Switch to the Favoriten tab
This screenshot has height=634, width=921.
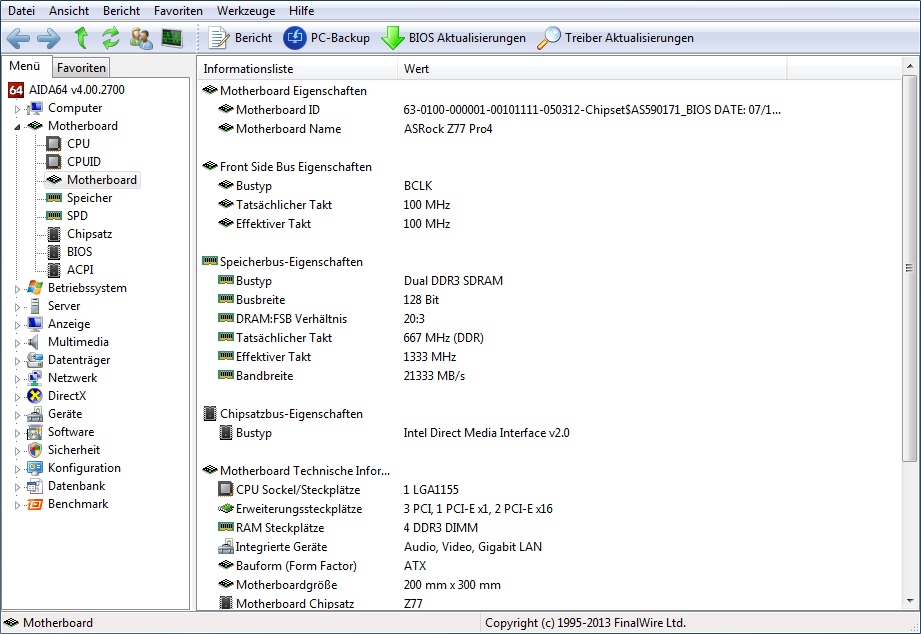click(x=81, y=68)
